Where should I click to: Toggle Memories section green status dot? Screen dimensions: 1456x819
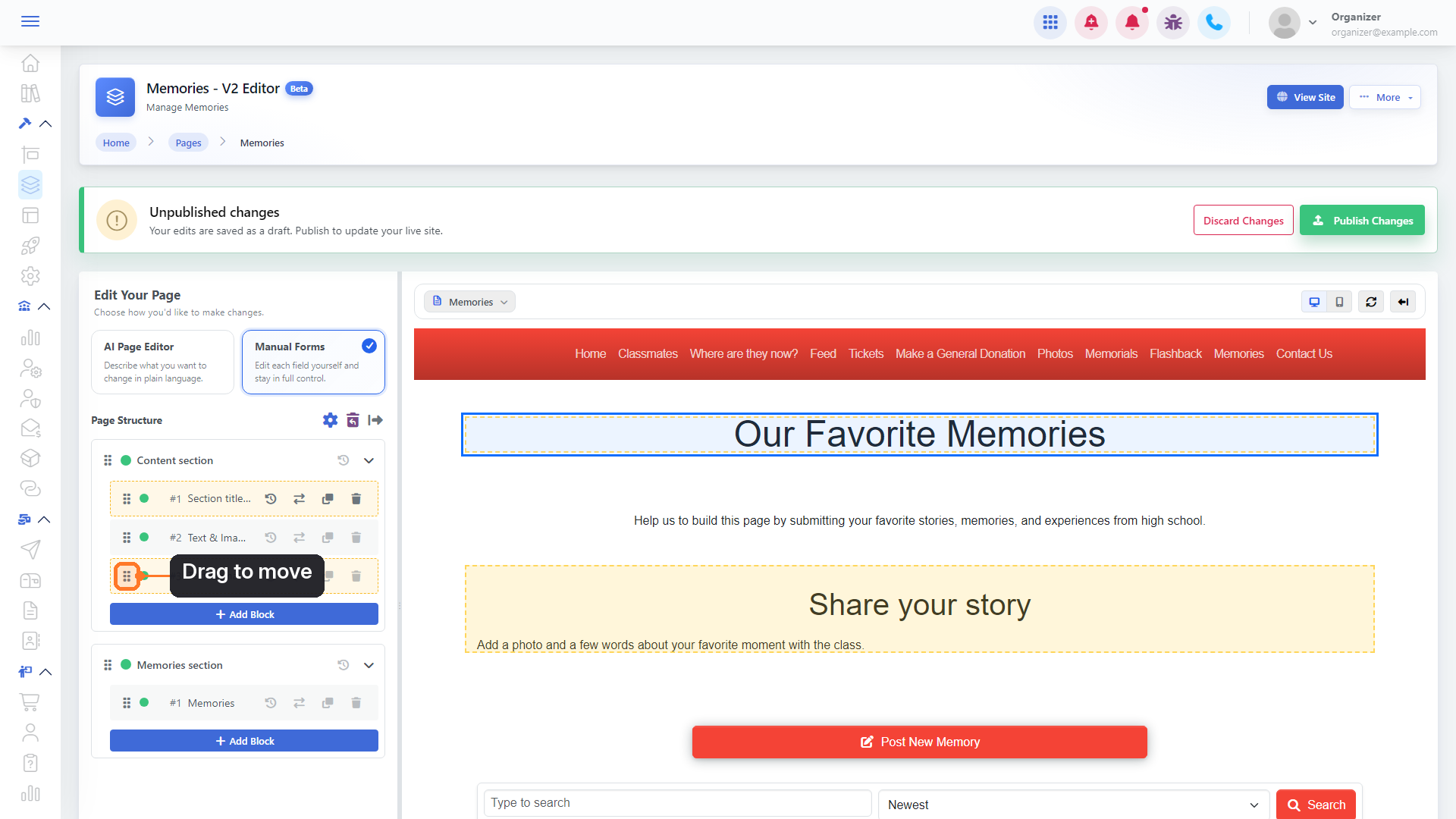126,665
